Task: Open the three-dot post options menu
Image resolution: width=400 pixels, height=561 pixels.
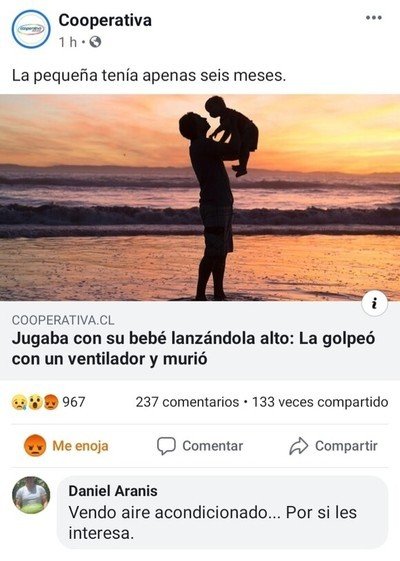Action: [x=374, y=18]
